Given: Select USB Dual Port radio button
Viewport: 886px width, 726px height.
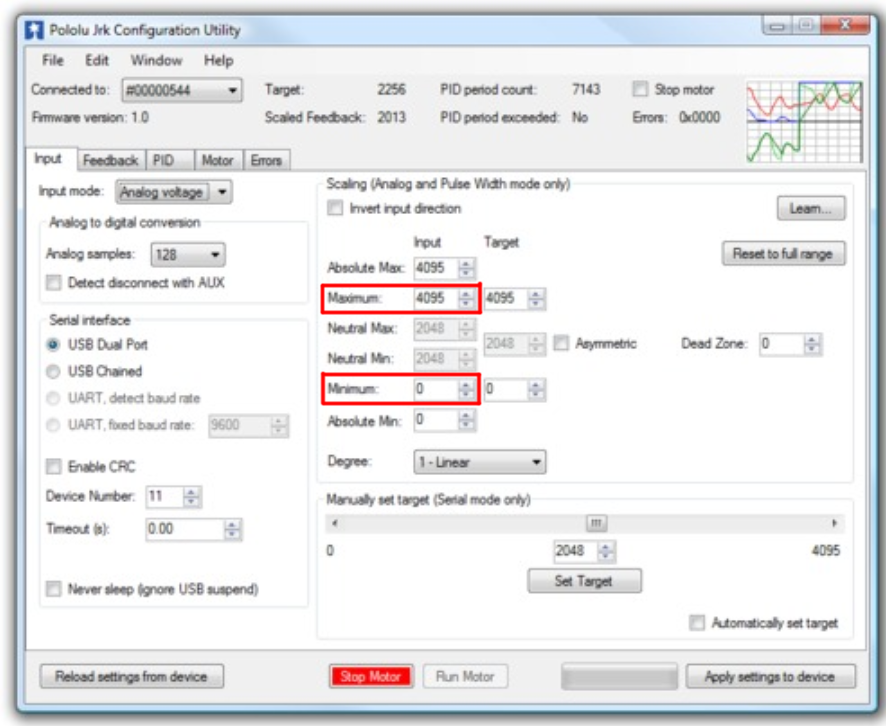Looking at the screenshot, I should 53,345.
